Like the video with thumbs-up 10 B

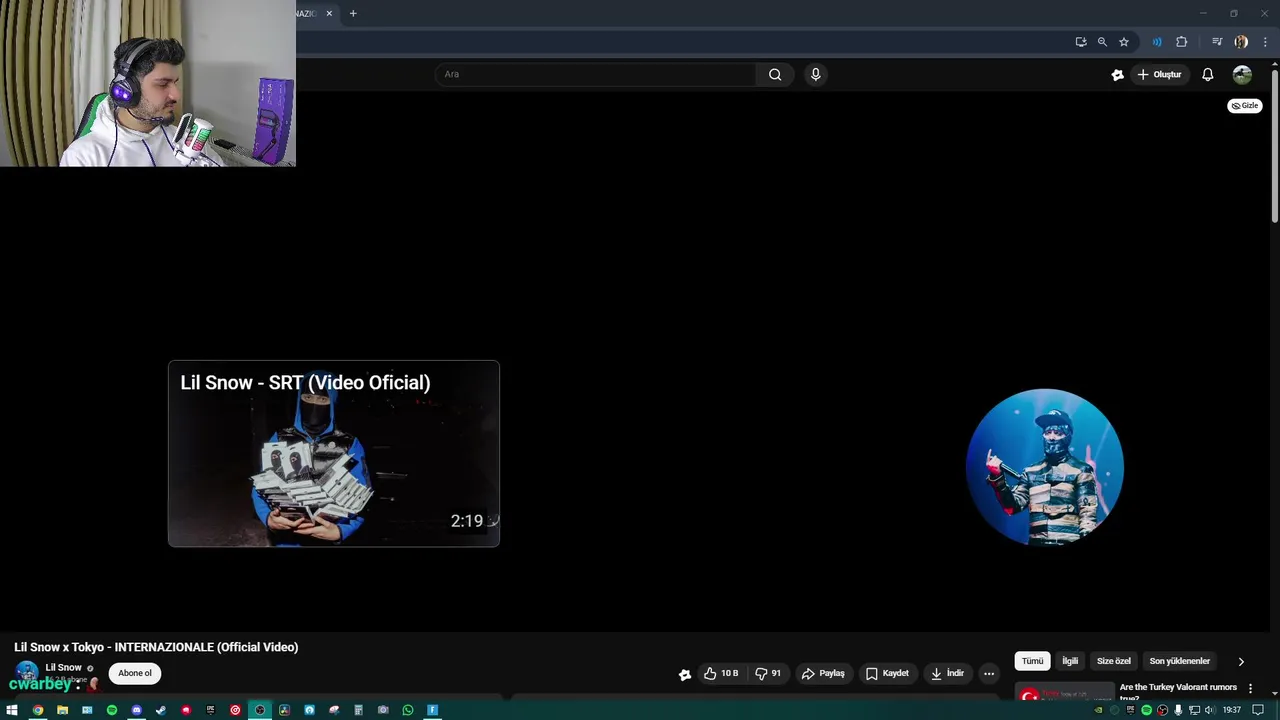[x=721, y=673]
